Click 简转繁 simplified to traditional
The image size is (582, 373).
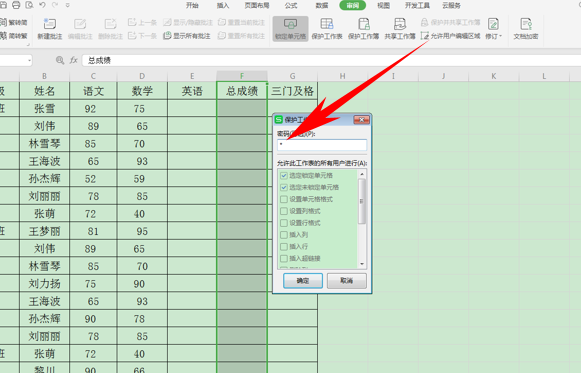(14, 36)
